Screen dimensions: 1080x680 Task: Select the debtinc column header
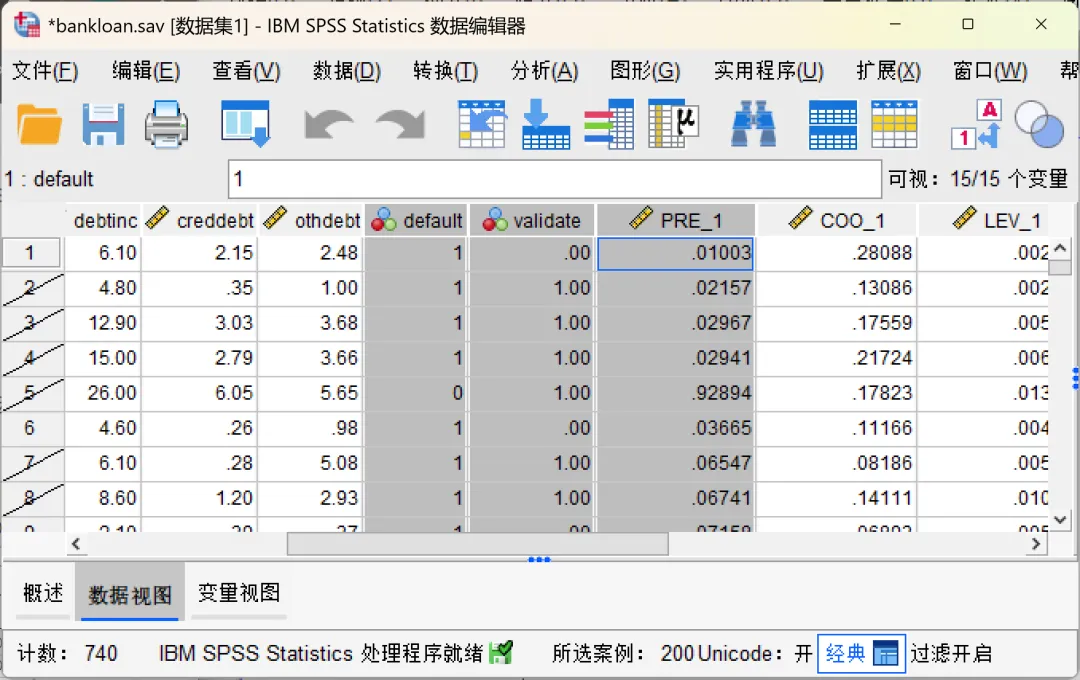pos(103,220)
